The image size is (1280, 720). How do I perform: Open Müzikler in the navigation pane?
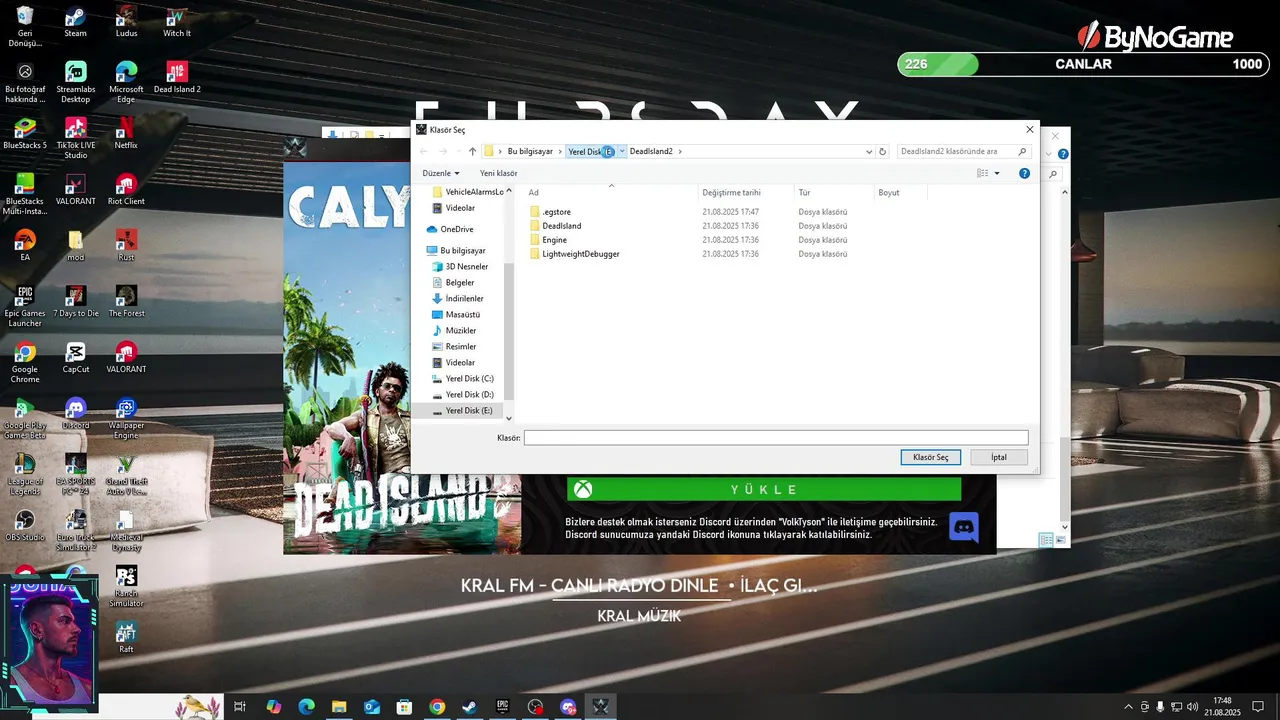[x=460, y=331]
